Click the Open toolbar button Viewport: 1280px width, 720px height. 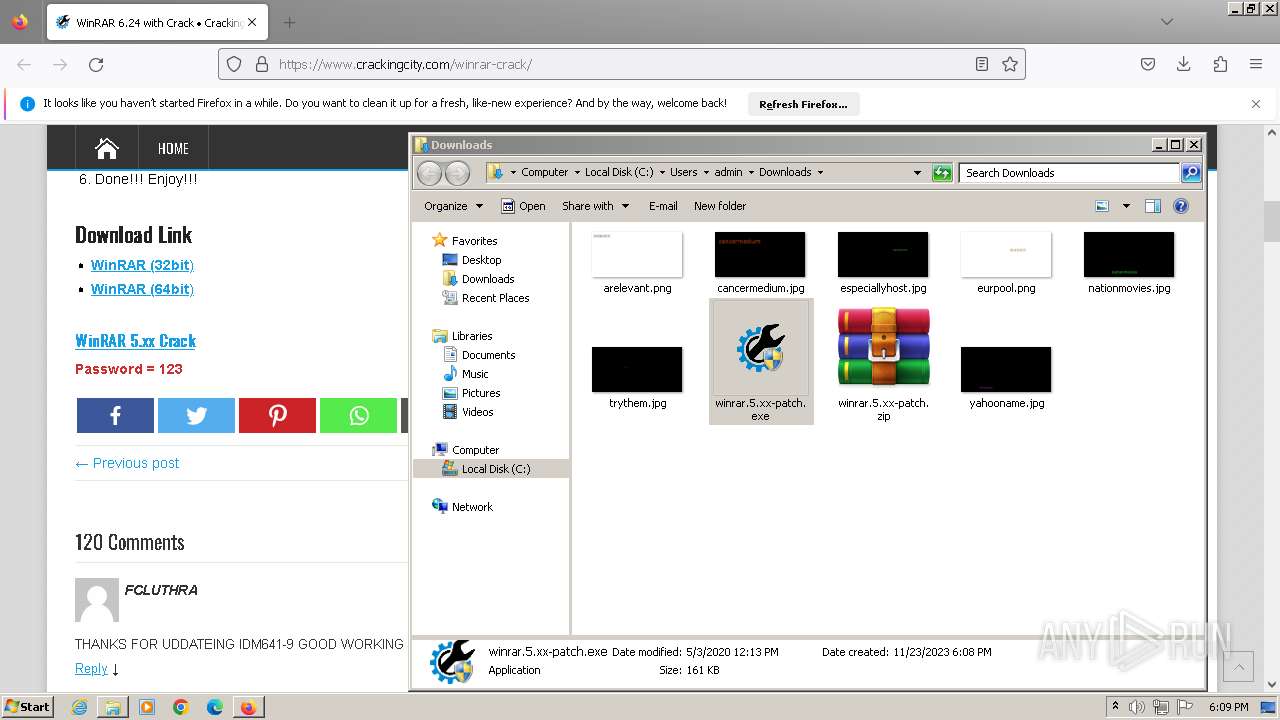[523, 206]
